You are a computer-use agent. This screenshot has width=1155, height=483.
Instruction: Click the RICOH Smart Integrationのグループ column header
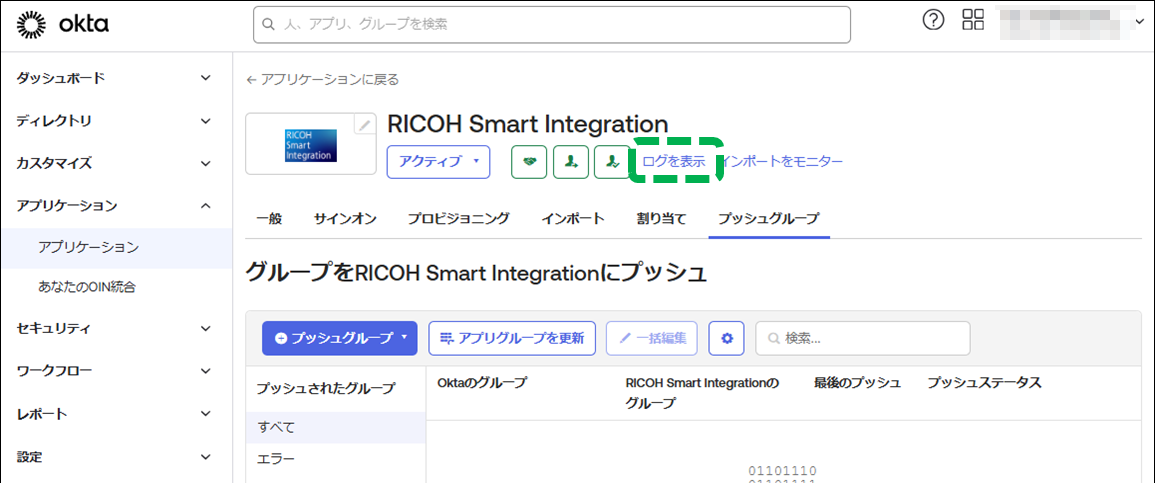[702, 393]
